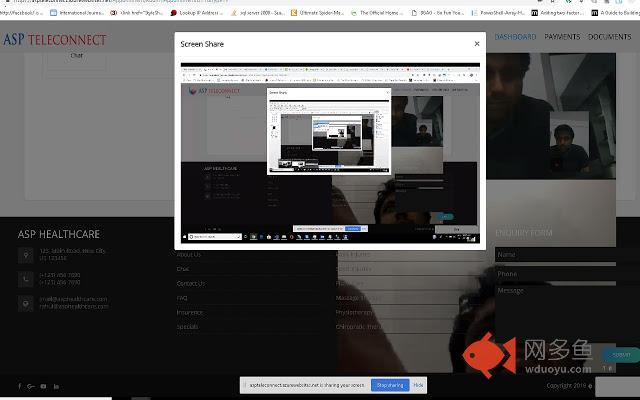This screenshot has height=400, width=640.
Task: Open the DOCUMENTS navigation tab
Action: pyautogui.click(x=609, y=37)
